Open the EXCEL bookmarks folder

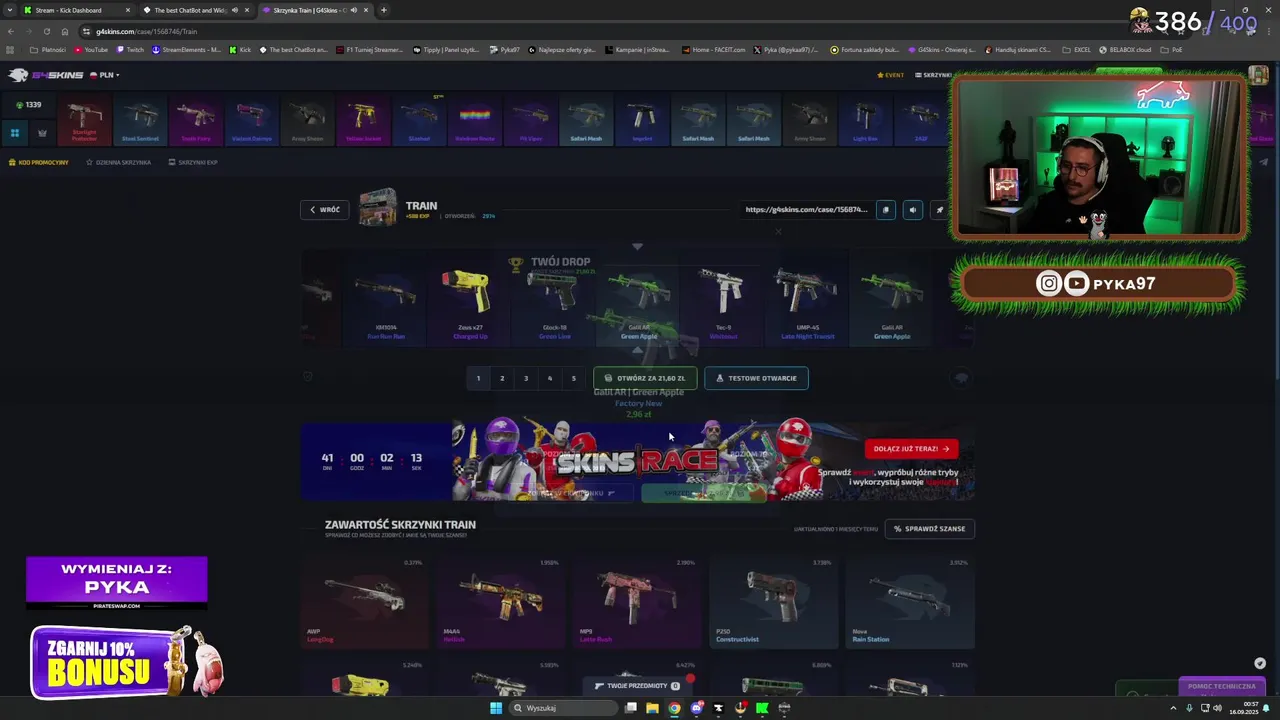click(x=1076, y=49)
